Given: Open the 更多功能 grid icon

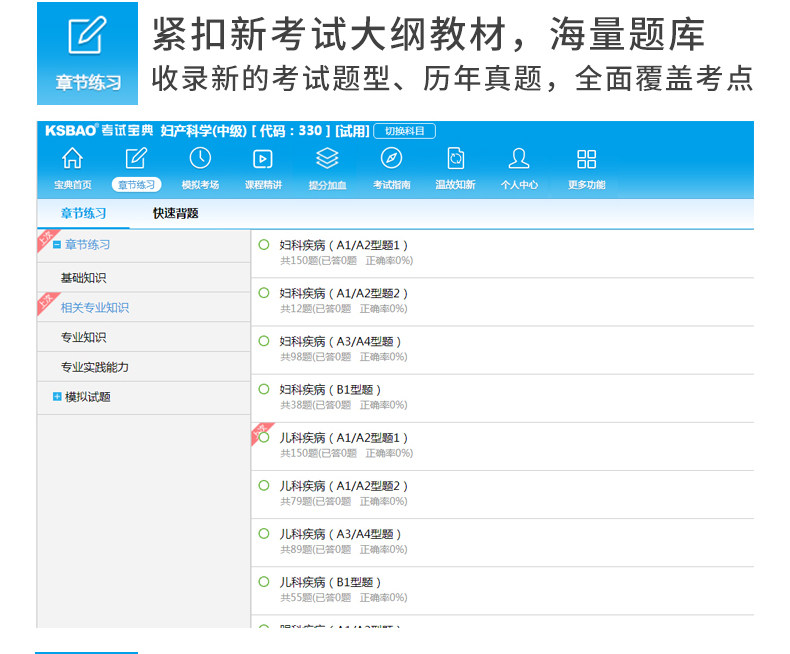Looking at the screenshot, I should click(586, 159).
